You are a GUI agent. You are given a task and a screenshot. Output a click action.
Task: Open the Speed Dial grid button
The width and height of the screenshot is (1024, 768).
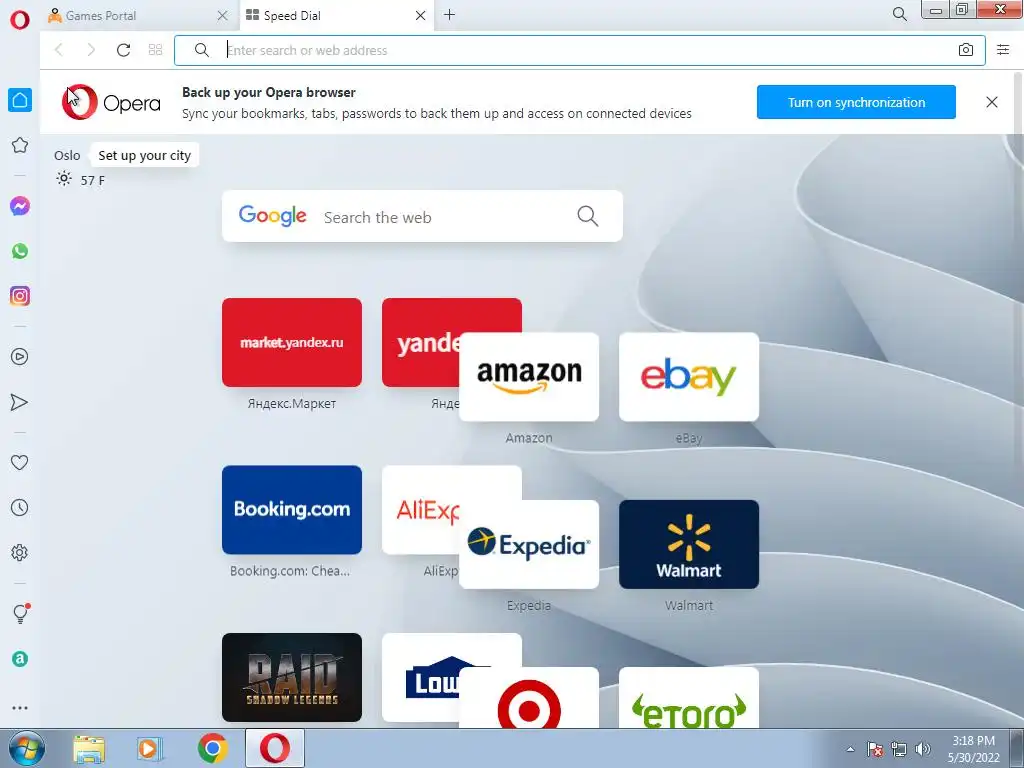pyautogui.click(x=155, y=50)
